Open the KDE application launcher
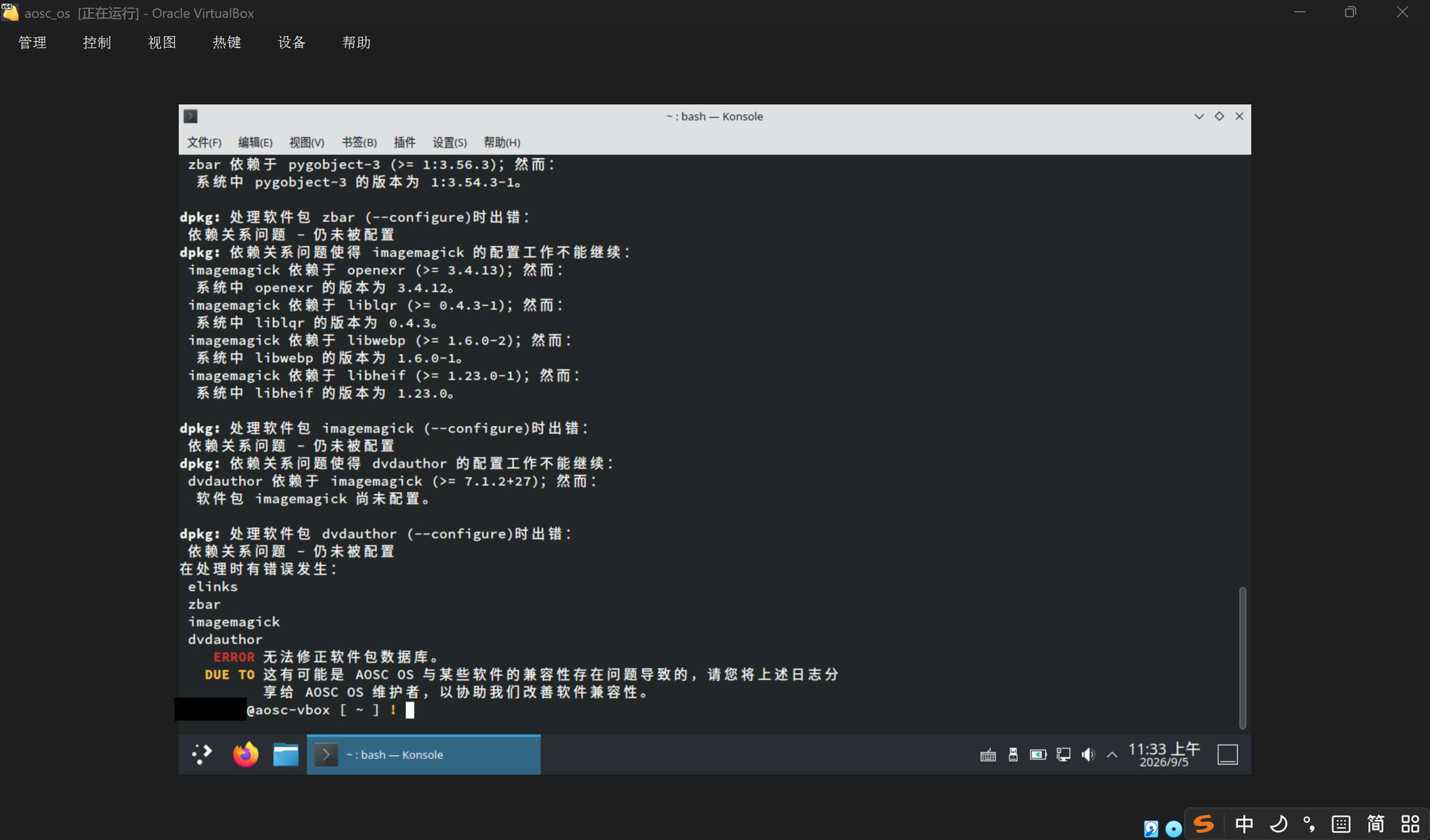1430x840 pixels. pos(202,754)
